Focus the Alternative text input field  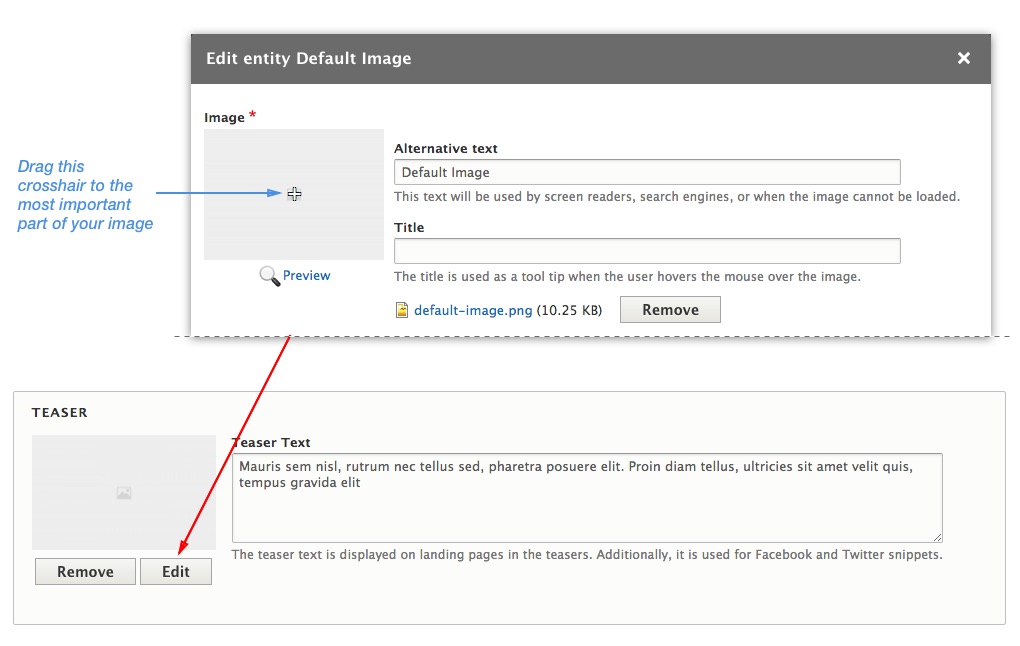pyautogui.click(x=647, y=172)
